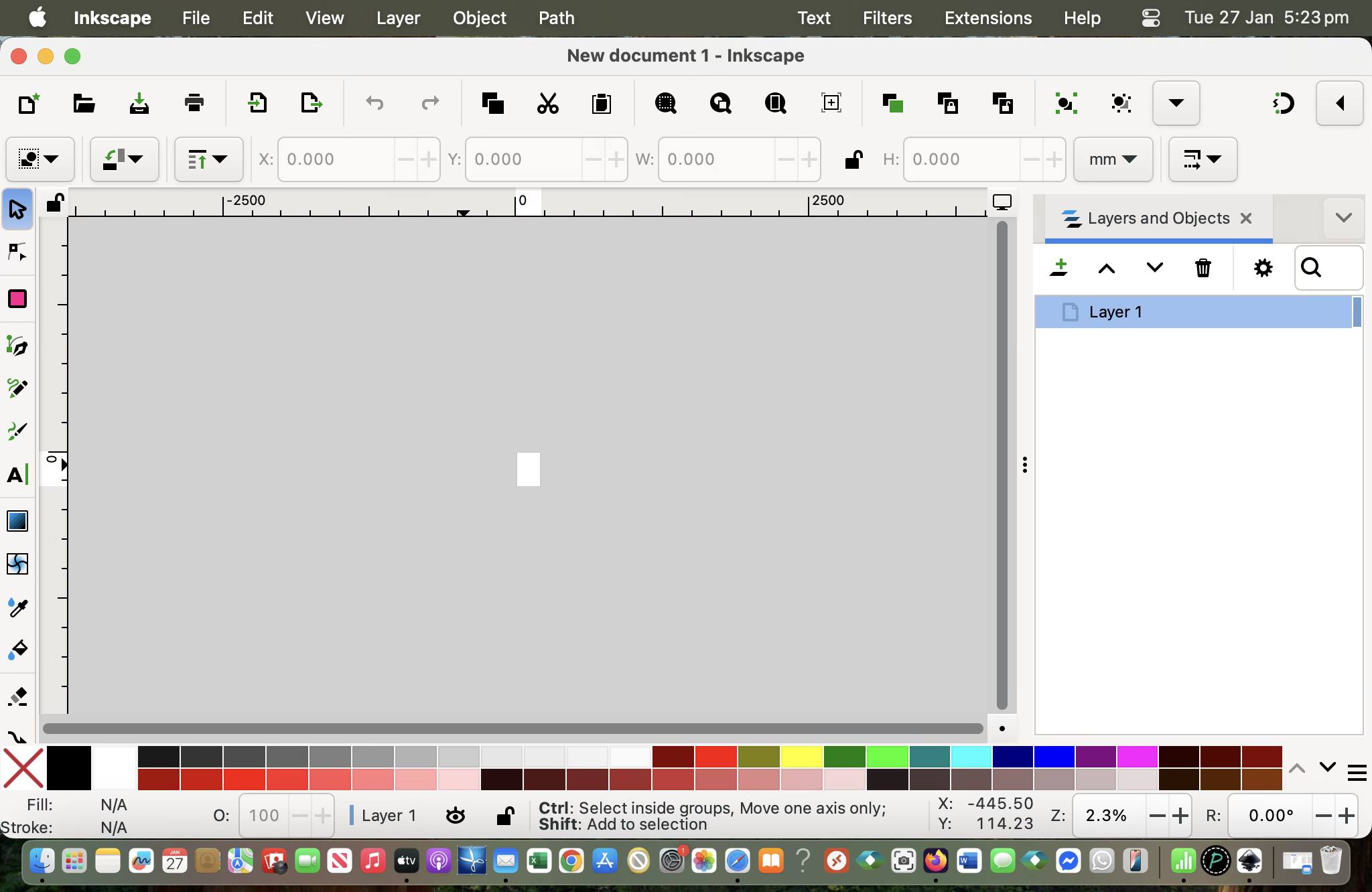Move layer up with up arrow

pyautogui.click(x=1107, y=268)
